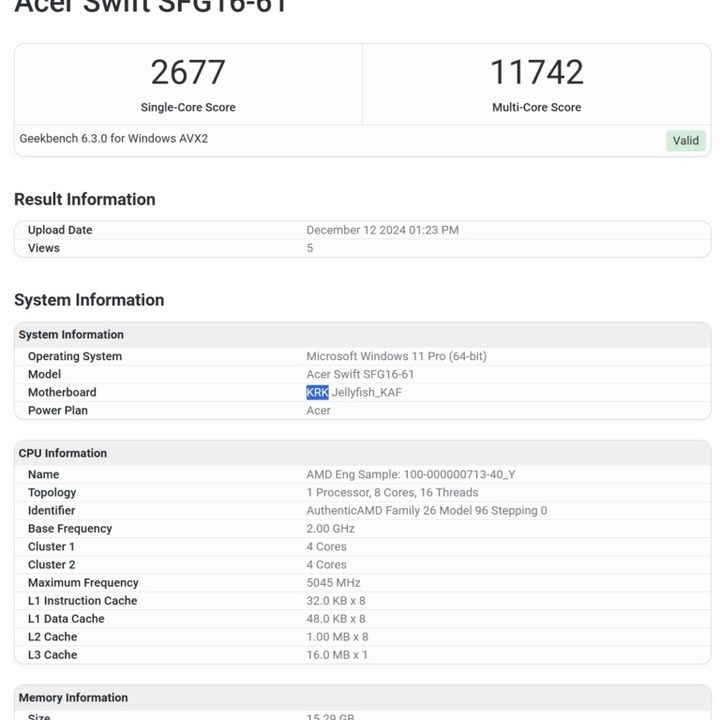The image size is (720, 720).
Task: Click the Power Plan label
Action: 57,410
